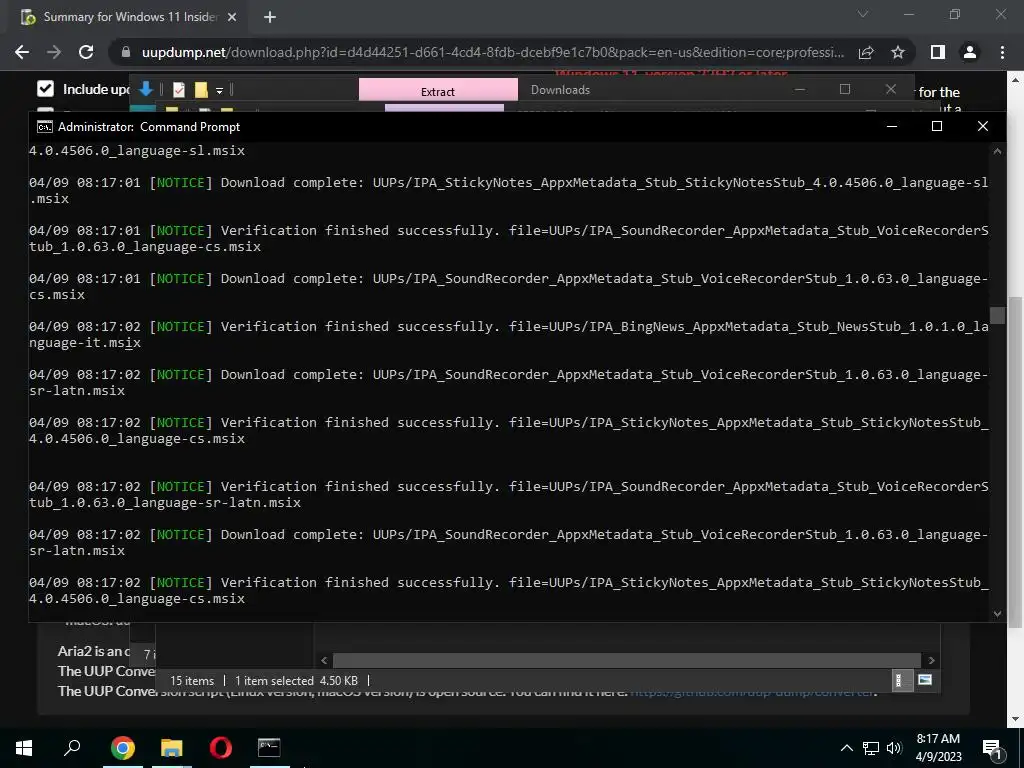Launch Opera from the taskbar

tap(221, 748)
